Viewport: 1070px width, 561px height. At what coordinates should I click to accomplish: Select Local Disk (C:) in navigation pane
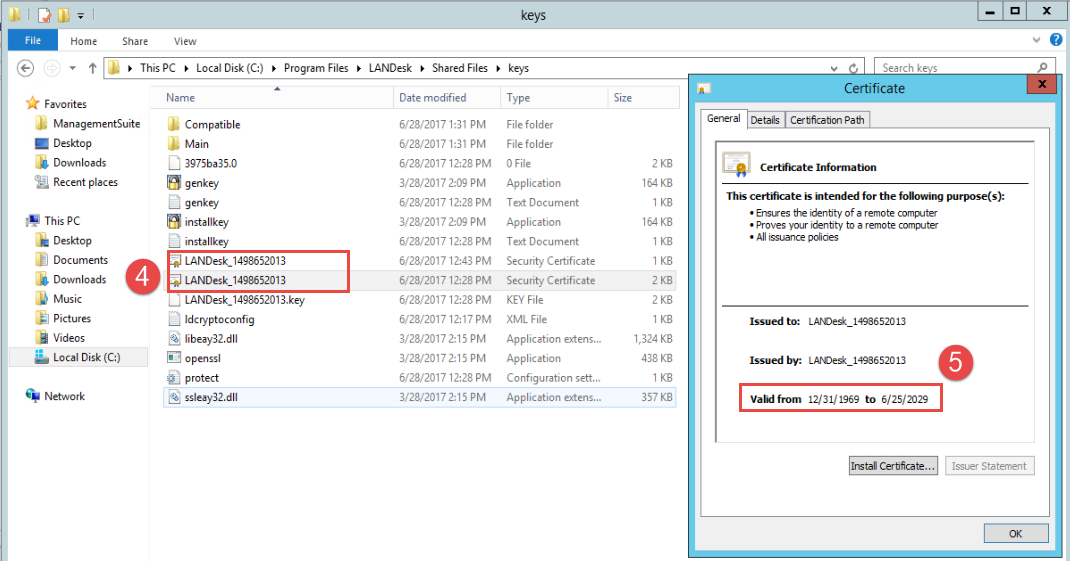(86, 357)
